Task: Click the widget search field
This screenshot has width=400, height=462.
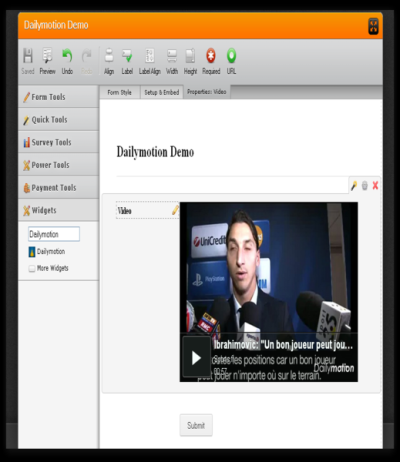Action: 54,234
